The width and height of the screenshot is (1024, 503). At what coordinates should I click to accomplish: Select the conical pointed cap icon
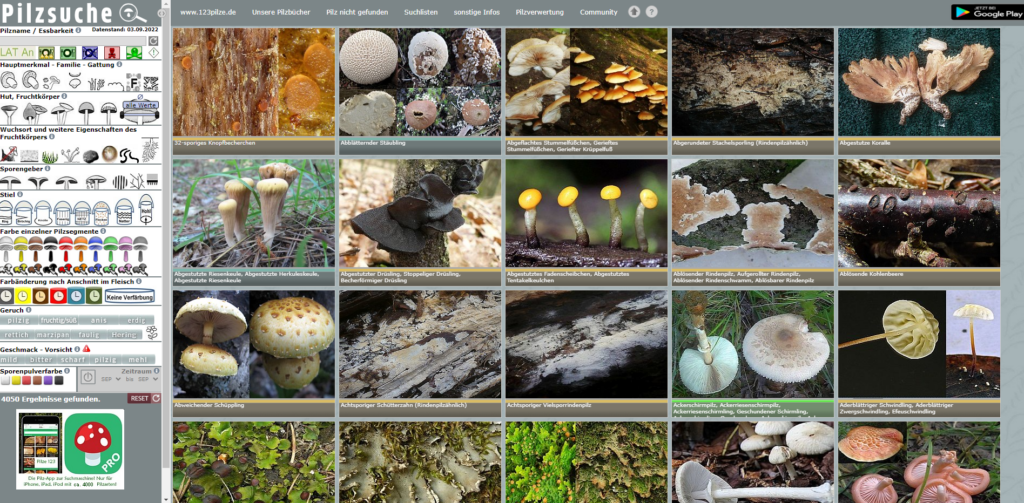tap(33, 113)
